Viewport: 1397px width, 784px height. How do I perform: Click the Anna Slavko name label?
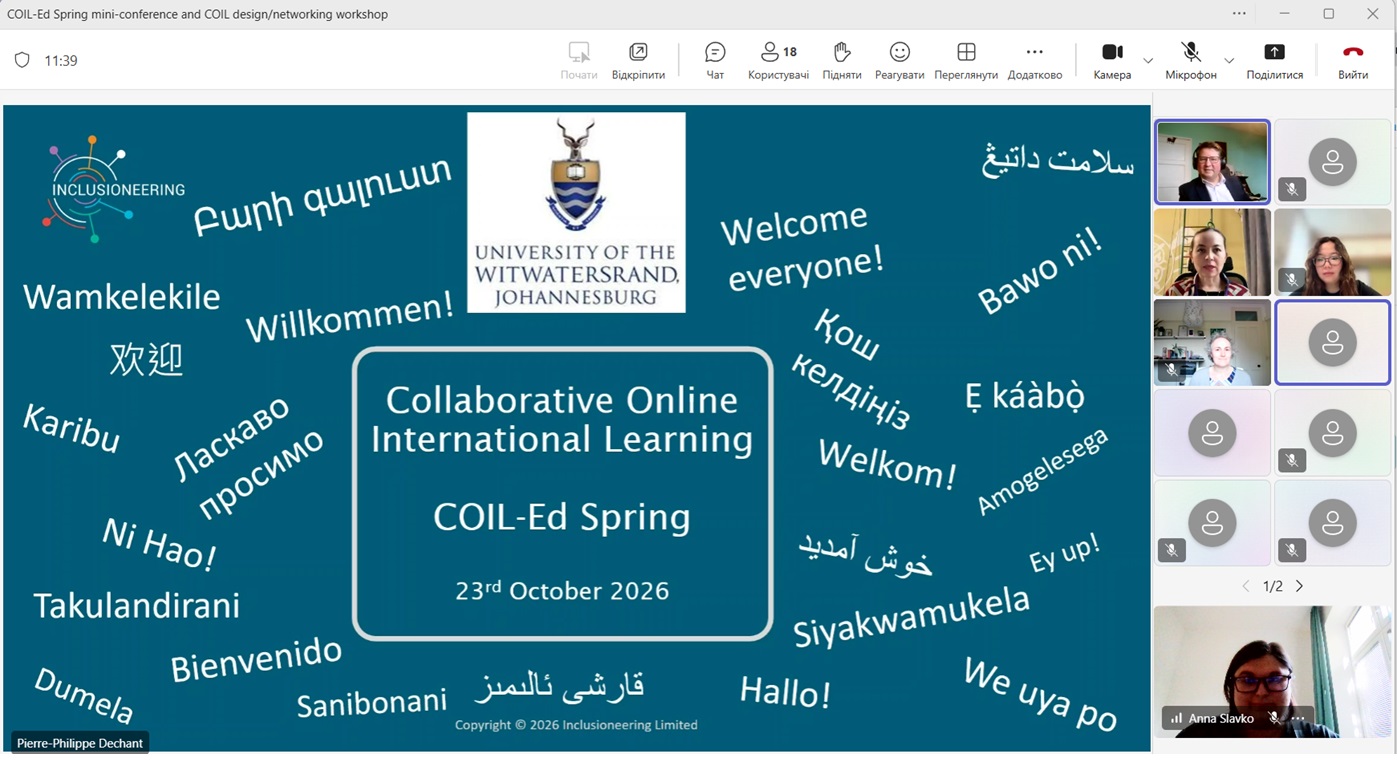[1221, 718]
